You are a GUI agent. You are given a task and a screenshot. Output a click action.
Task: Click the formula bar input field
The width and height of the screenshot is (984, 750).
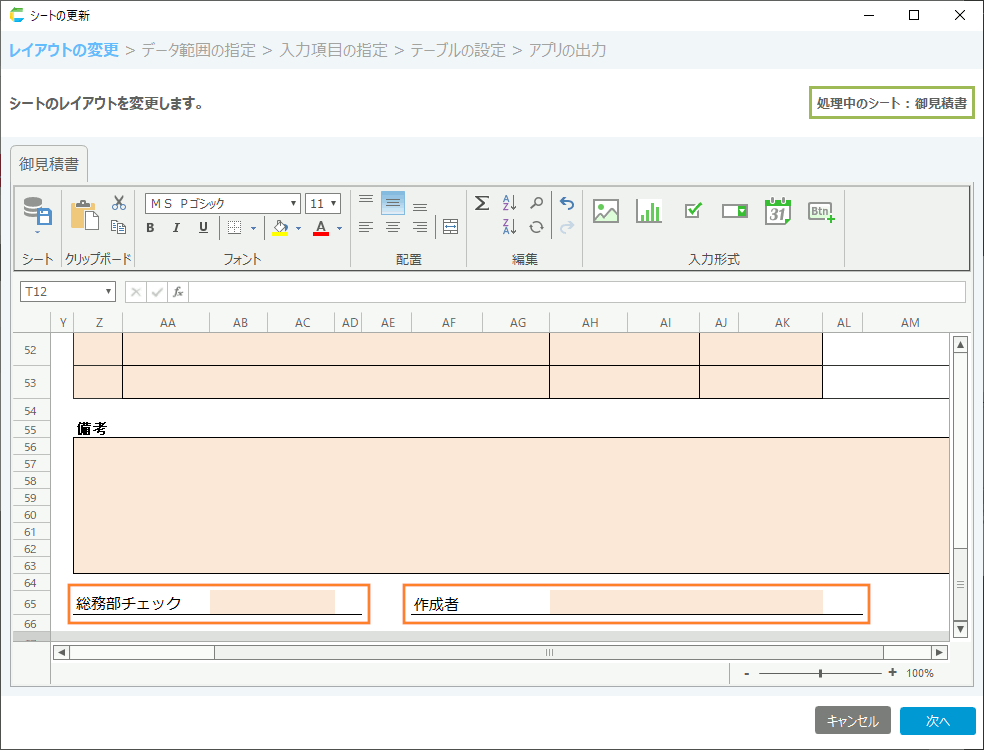pyautogui.click(x=576, y=292)
